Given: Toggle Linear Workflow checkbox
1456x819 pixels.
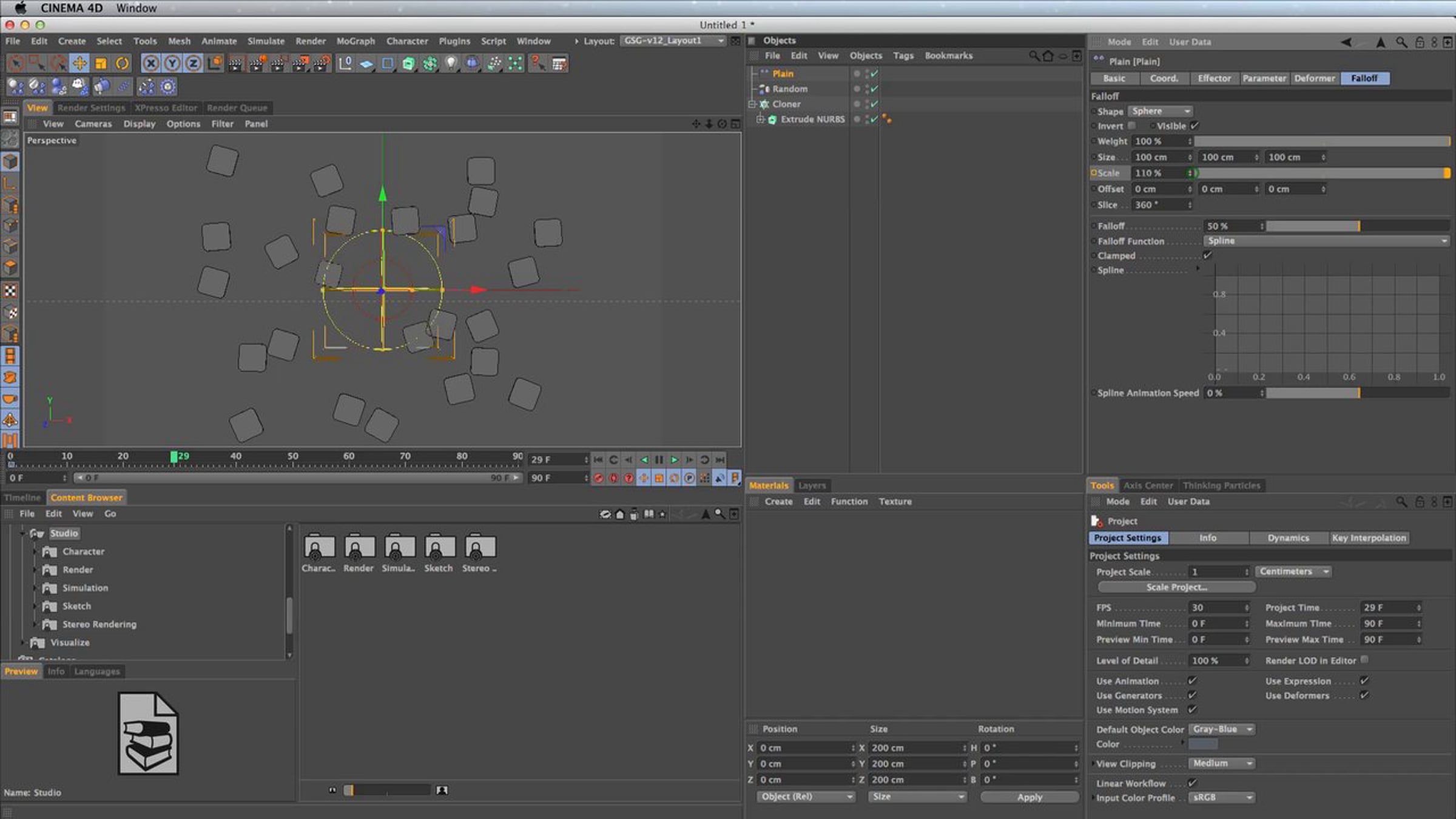Looking at the screenshot, I should coord(1192,783).
